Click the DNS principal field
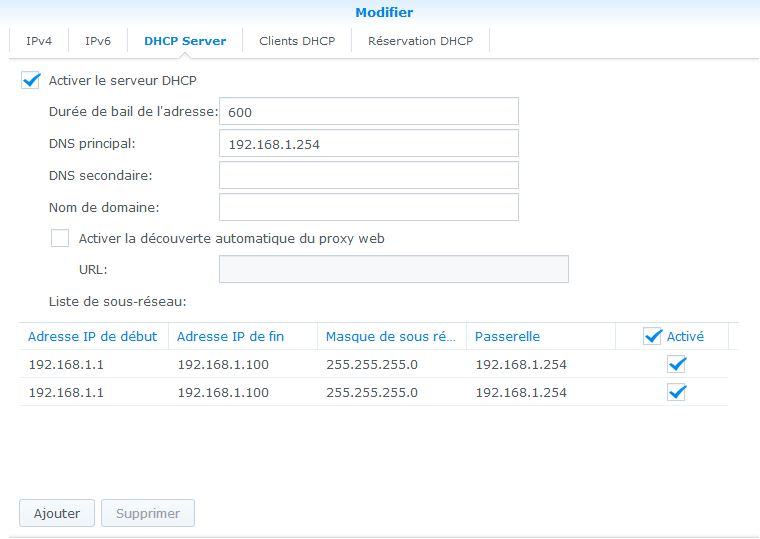 [x=368, y=144]
